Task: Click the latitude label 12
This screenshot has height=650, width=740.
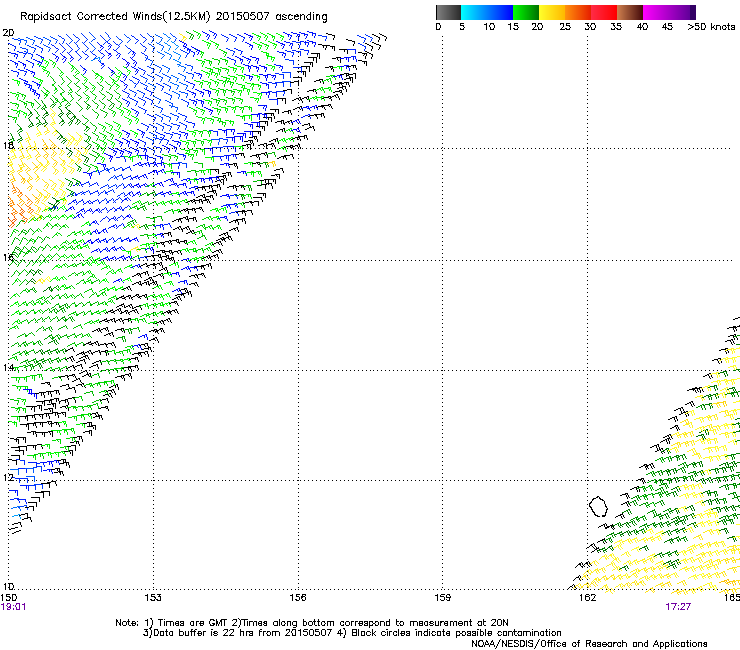Action: pos(8,478)
